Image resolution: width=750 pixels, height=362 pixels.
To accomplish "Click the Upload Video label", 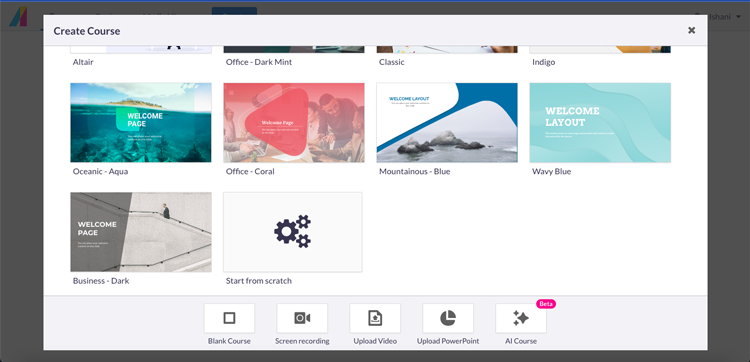I will pos(375,341).
